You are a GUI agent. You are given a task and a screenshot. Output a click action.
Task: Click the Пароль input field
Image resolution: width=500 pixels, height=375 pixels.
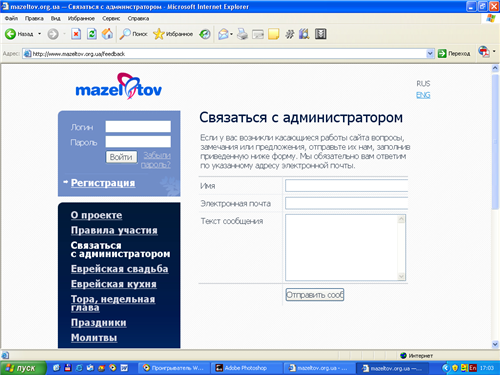click(x=138, y=142)
